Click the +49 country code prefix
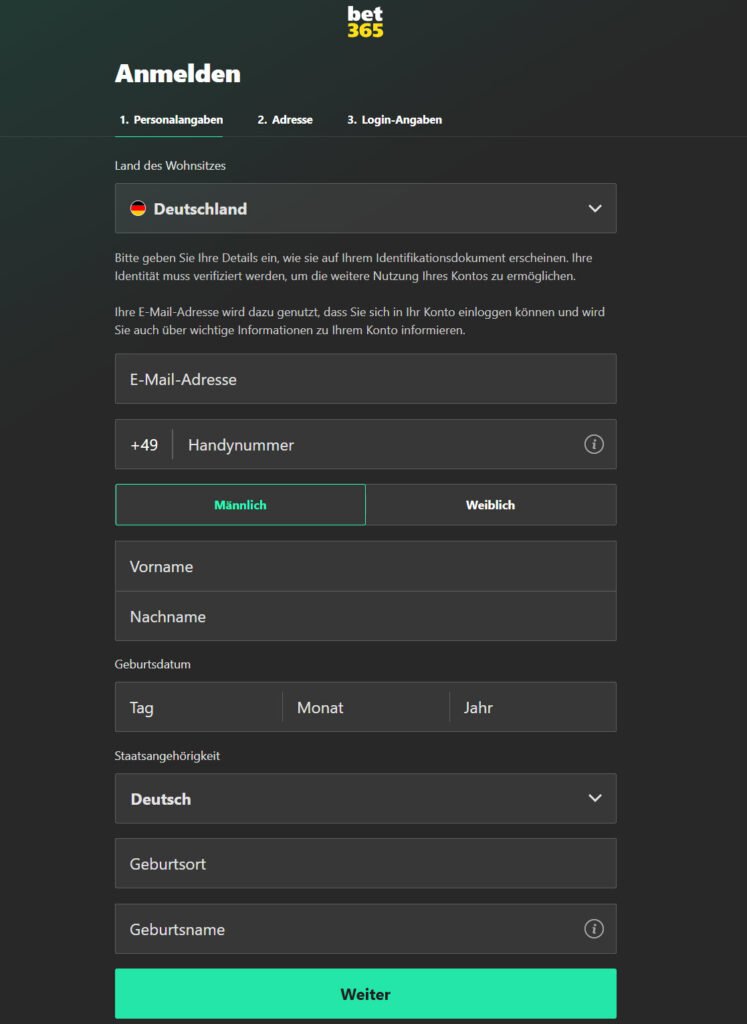This screenshot has width=747, height=1024. [x=144, y=445]
